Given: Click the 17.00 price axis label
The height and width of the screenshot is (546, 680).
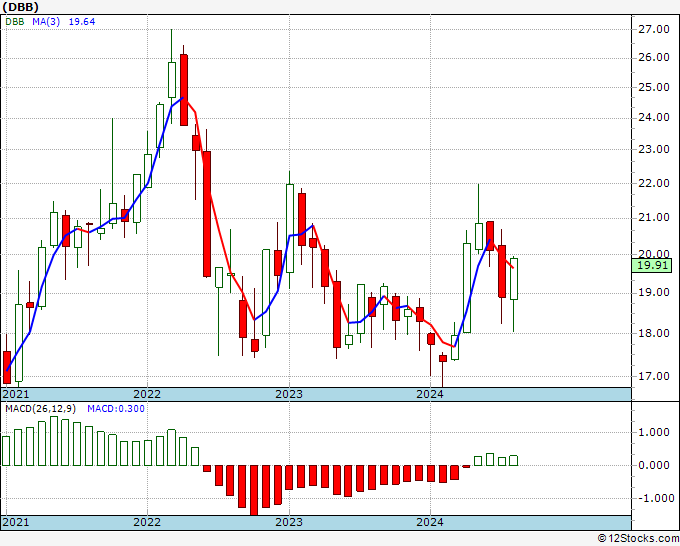Looking at the screenshot, I should [x=654, y=376].
